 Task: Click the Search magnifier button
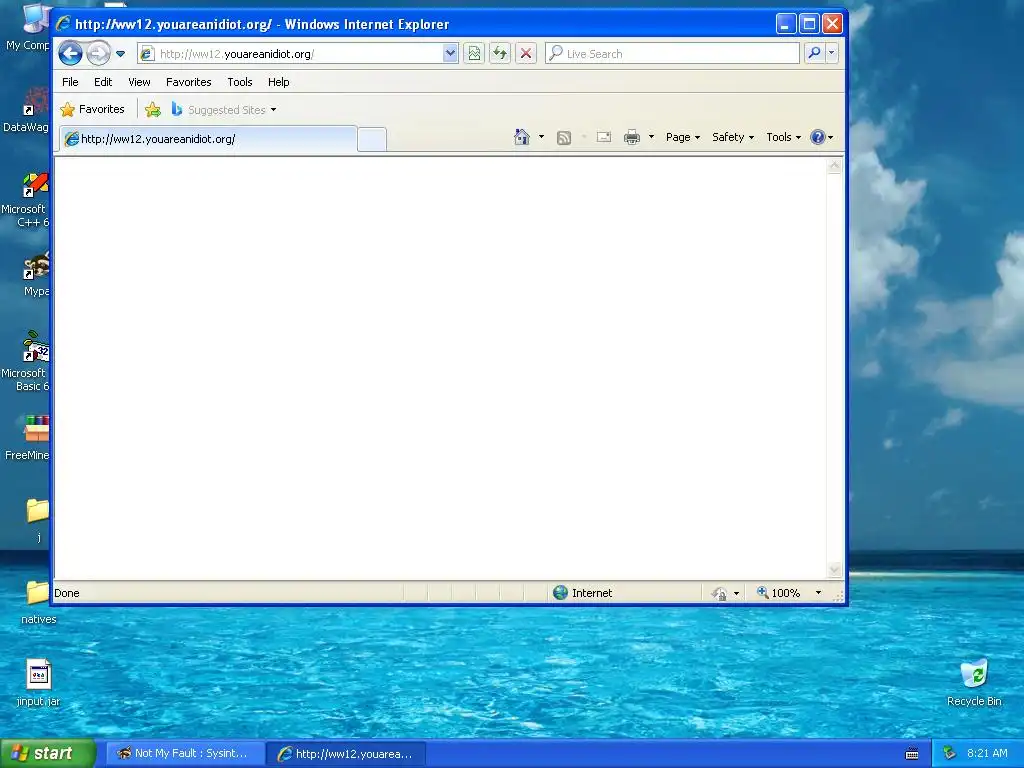pyautogui.click(x=814, y=53)
